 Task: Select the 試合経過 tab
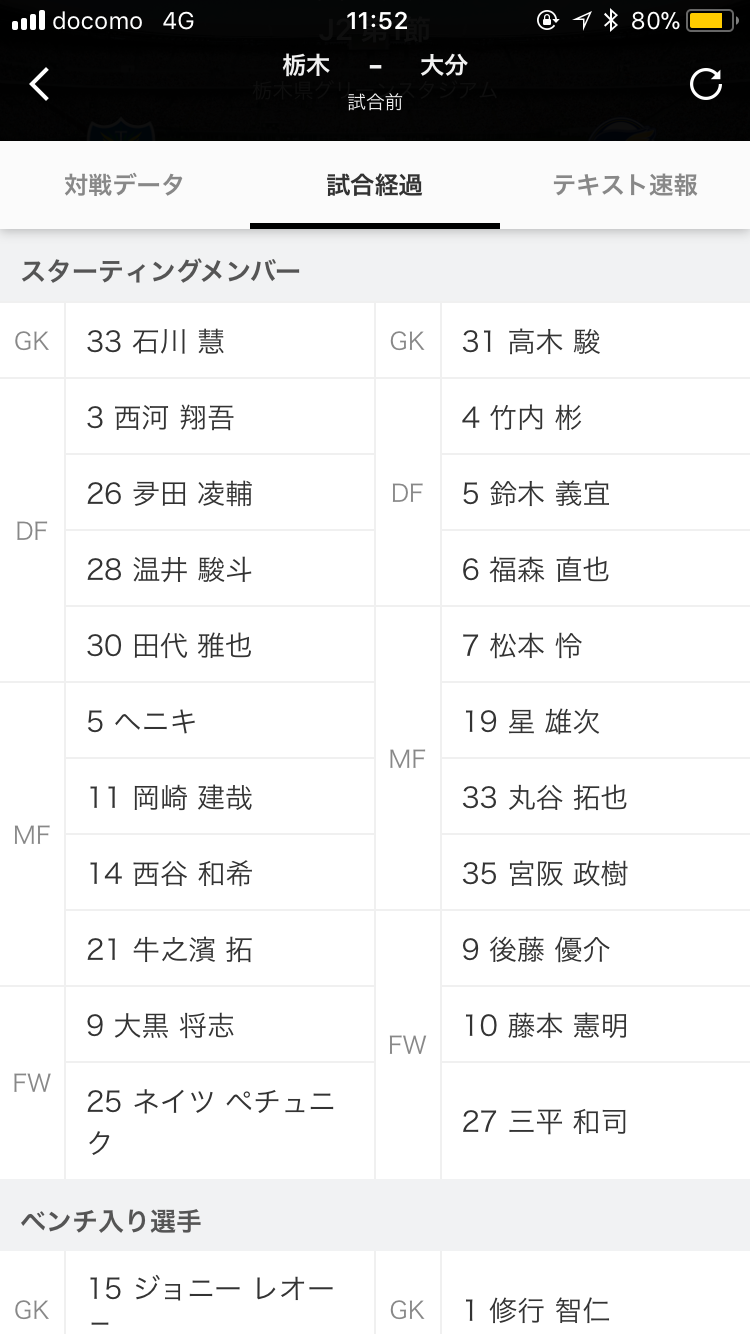point(374,185)
